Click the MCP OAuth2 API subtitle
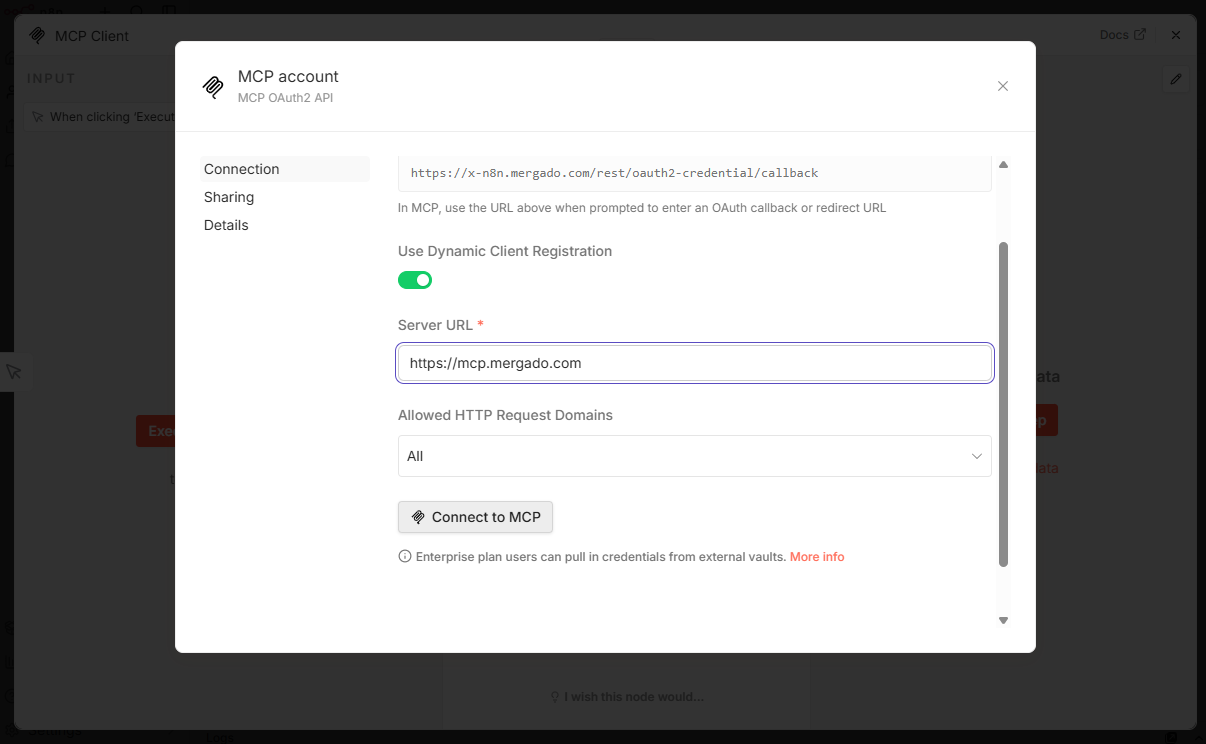The width and height of the screenshot is (1206, 744). tap(285, 98)
